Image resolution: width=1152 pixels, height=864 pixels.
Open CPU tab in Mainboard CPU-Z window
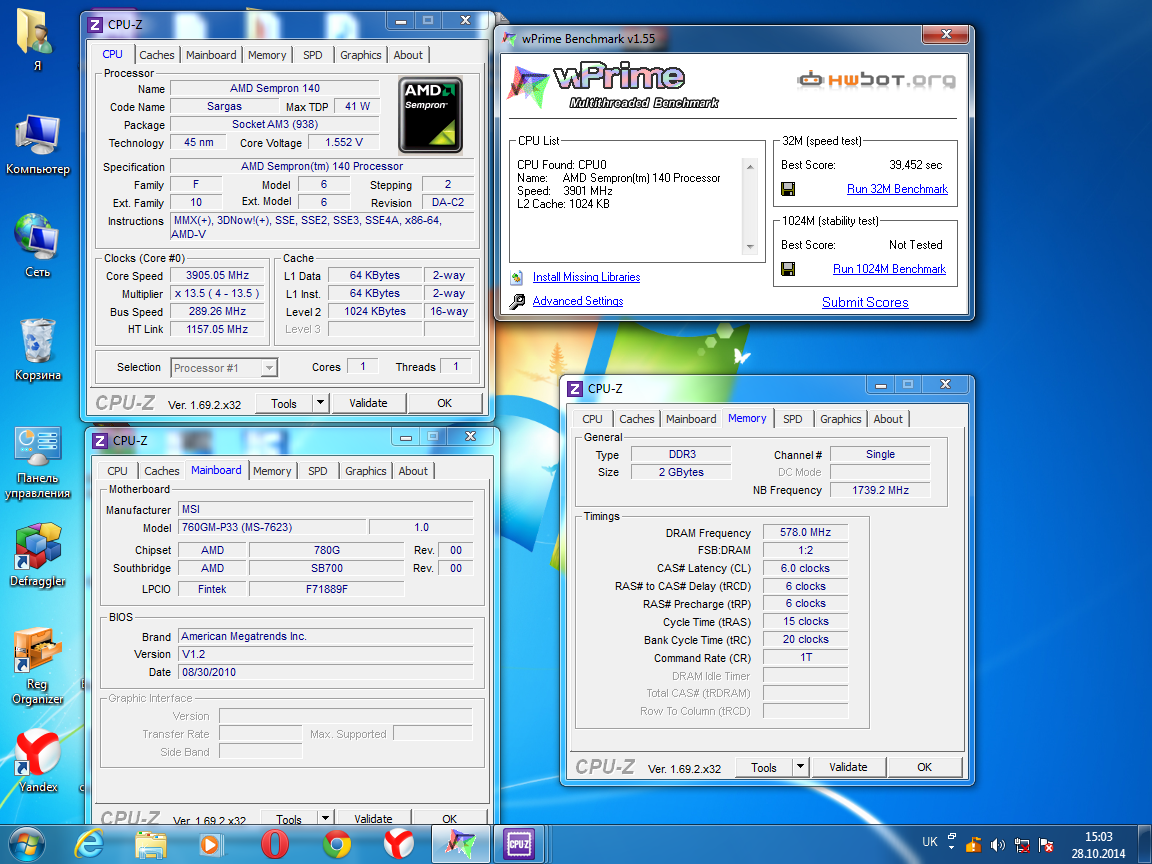tap(117, 471)
